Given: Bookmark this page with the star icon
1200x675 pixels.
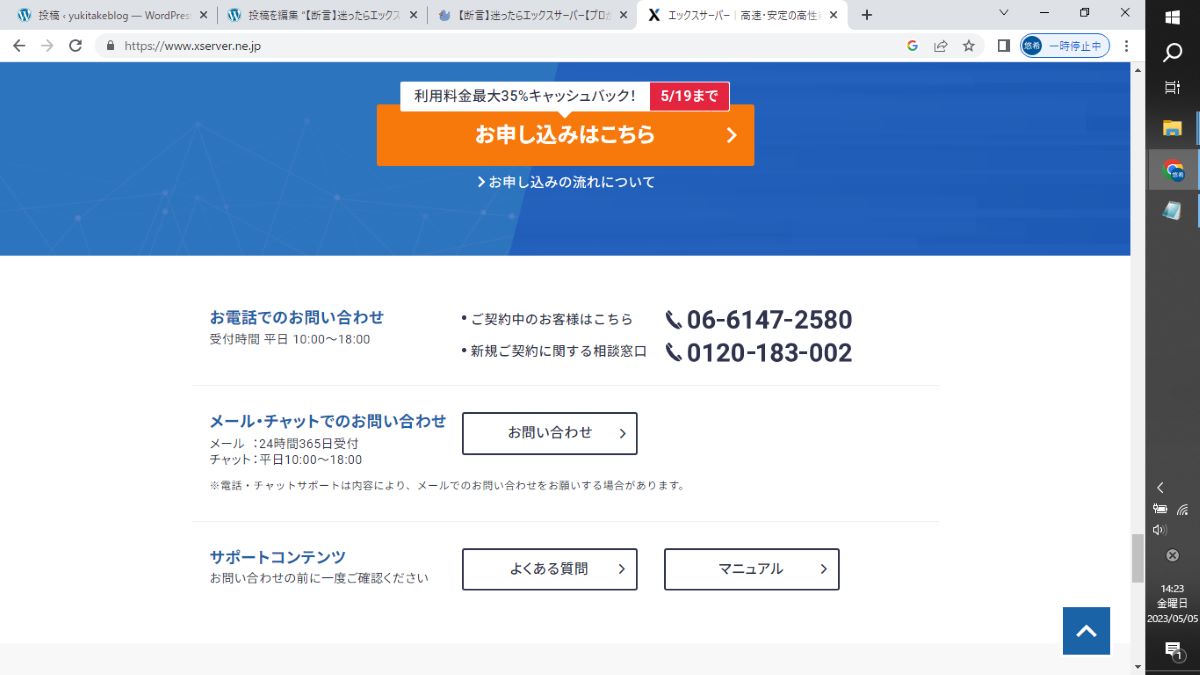Looking at the screenshot, I should point(968,46).
